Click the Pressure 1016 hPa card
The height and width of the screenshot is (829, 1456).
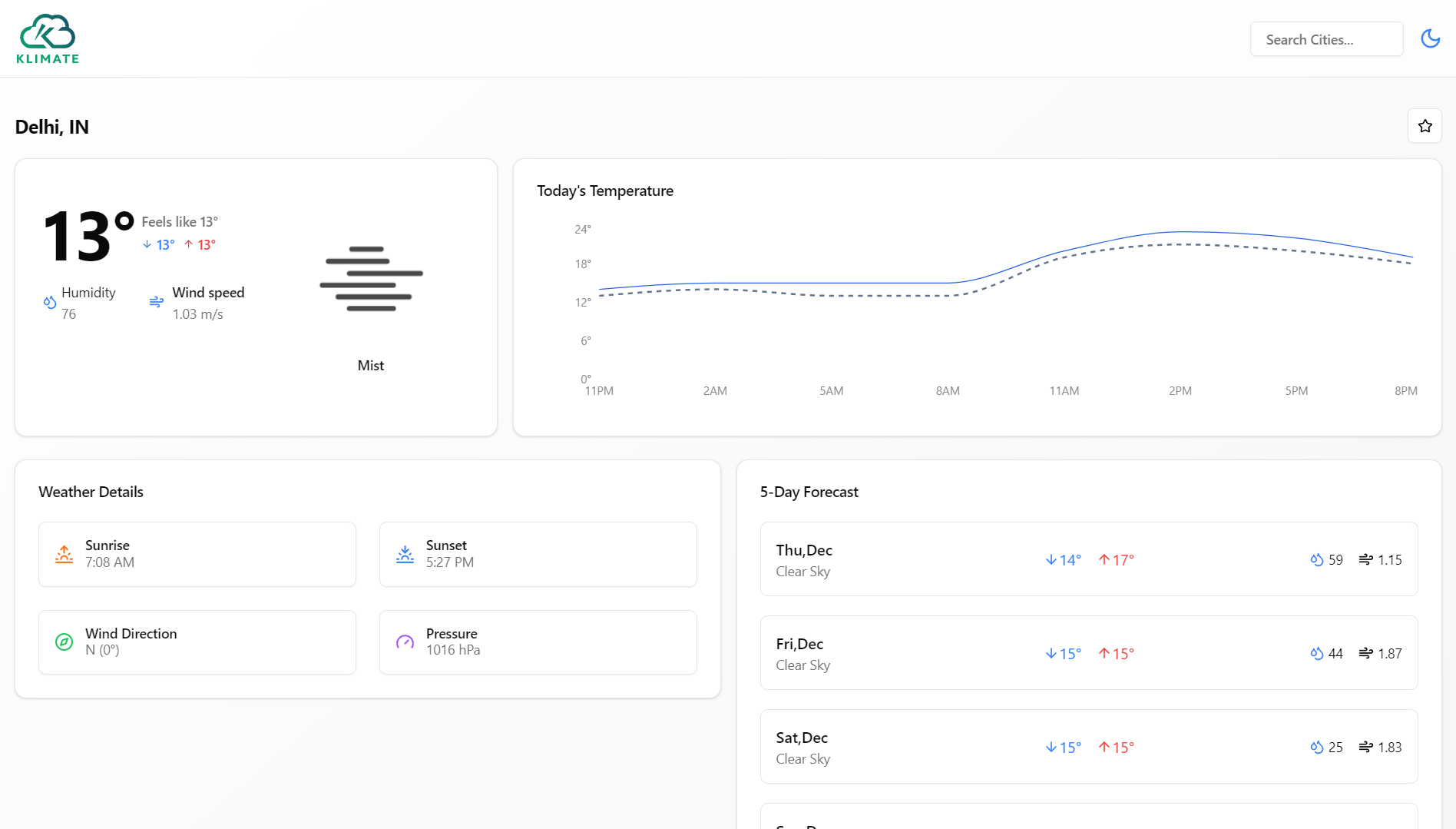[538, 642]
